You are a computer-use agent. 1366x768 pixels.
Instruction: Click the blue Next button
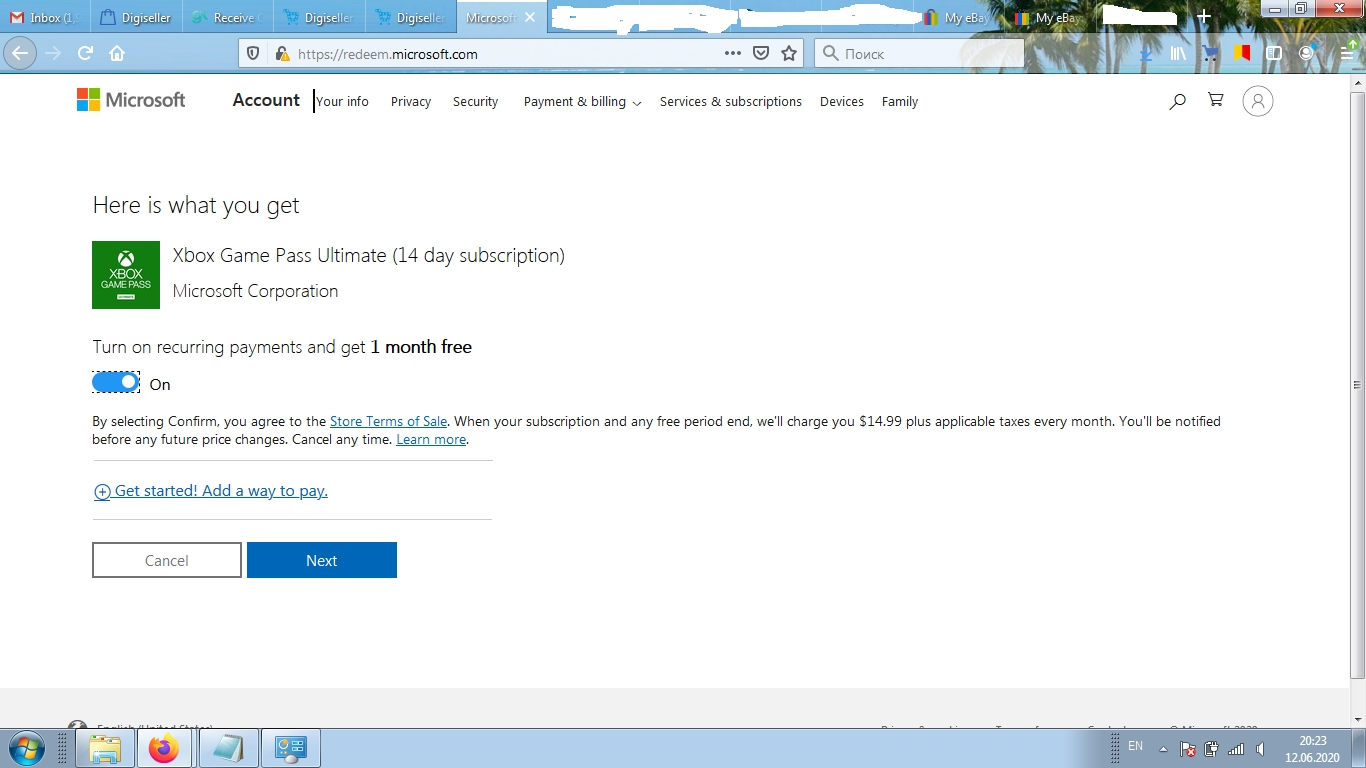pos(322,560)
